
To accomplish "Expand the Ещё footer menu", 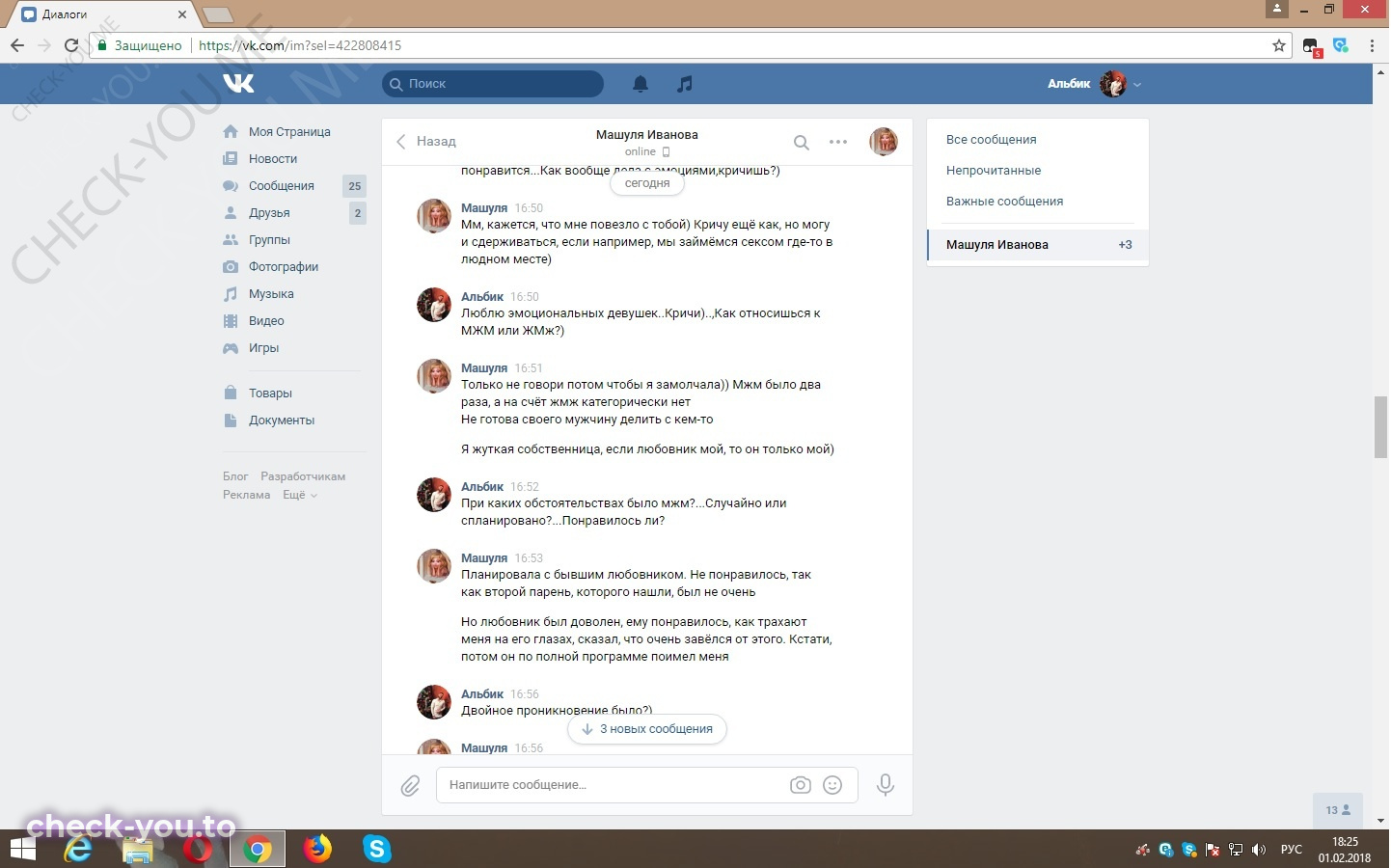I will (x=299, y=495).
